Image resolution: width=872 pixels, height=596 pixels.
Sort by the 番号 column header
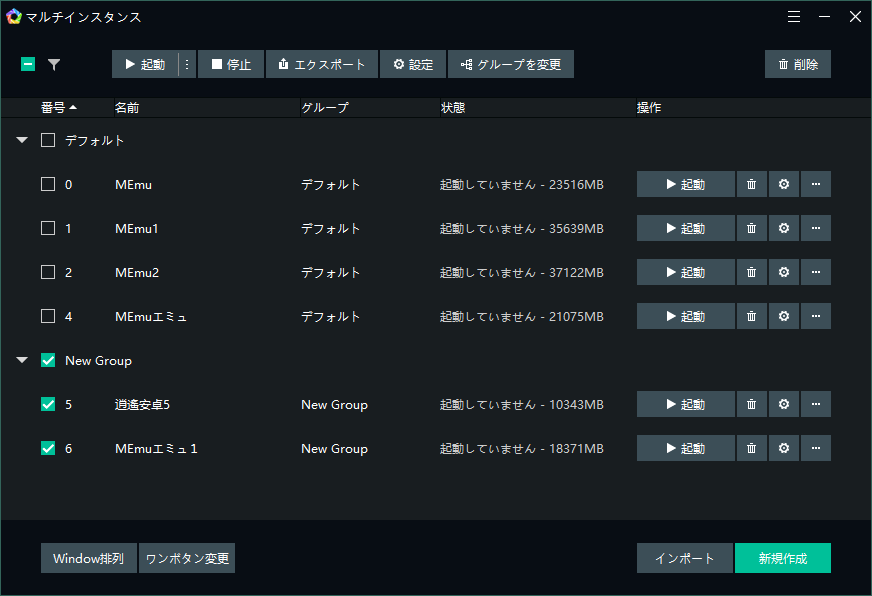tap(58, 107)
